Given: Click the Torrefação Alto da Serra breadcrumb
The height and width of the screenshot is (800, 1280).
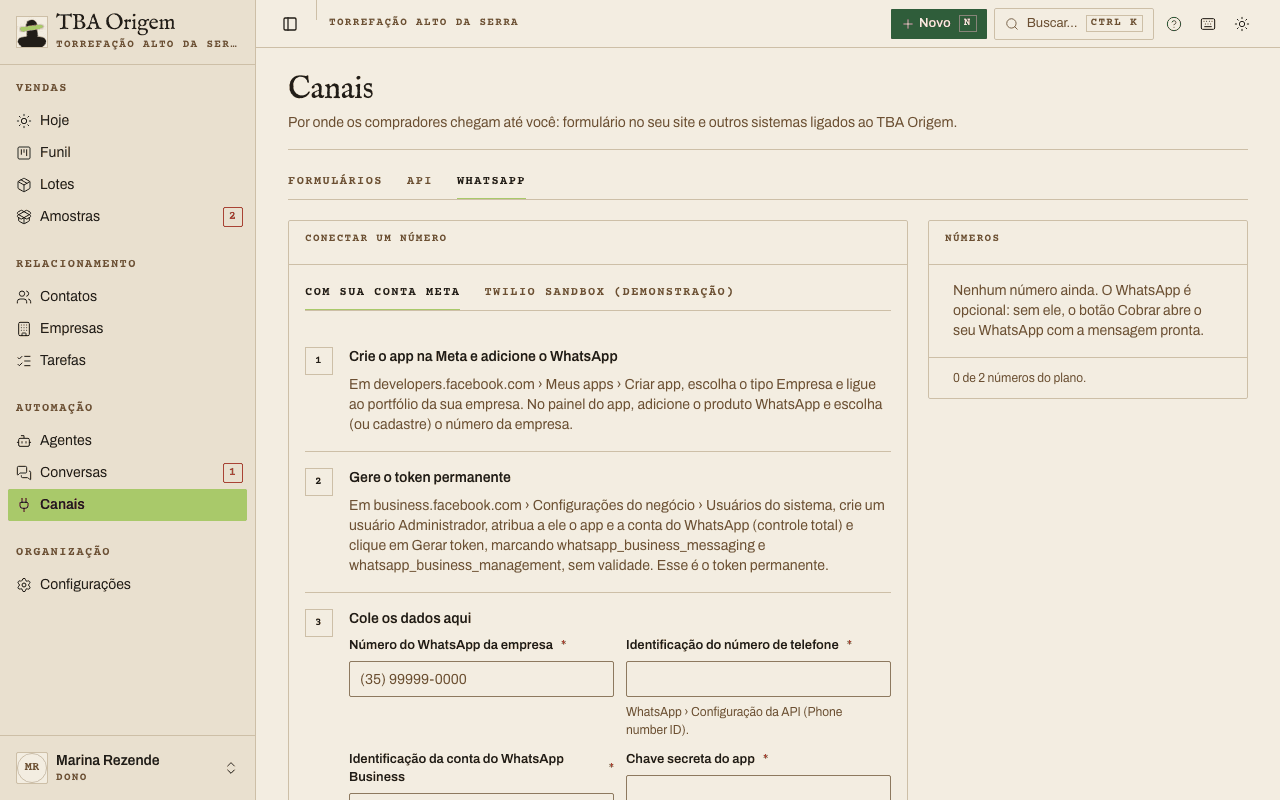Looking at the screenshot, I should coord(424,22).
